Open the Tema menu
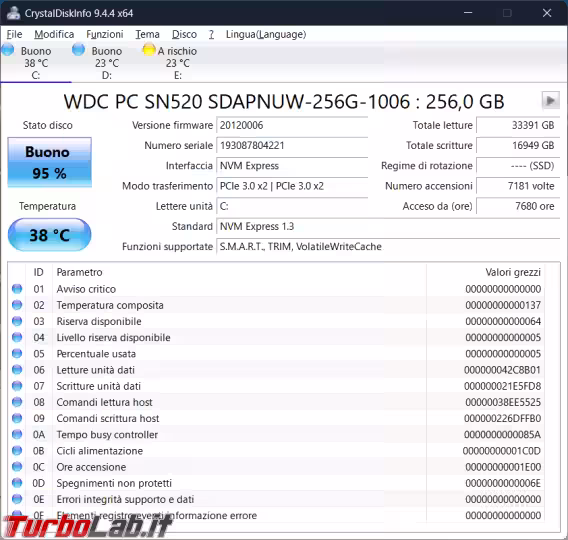Viewport: 568px width, 540px height. 147,34
